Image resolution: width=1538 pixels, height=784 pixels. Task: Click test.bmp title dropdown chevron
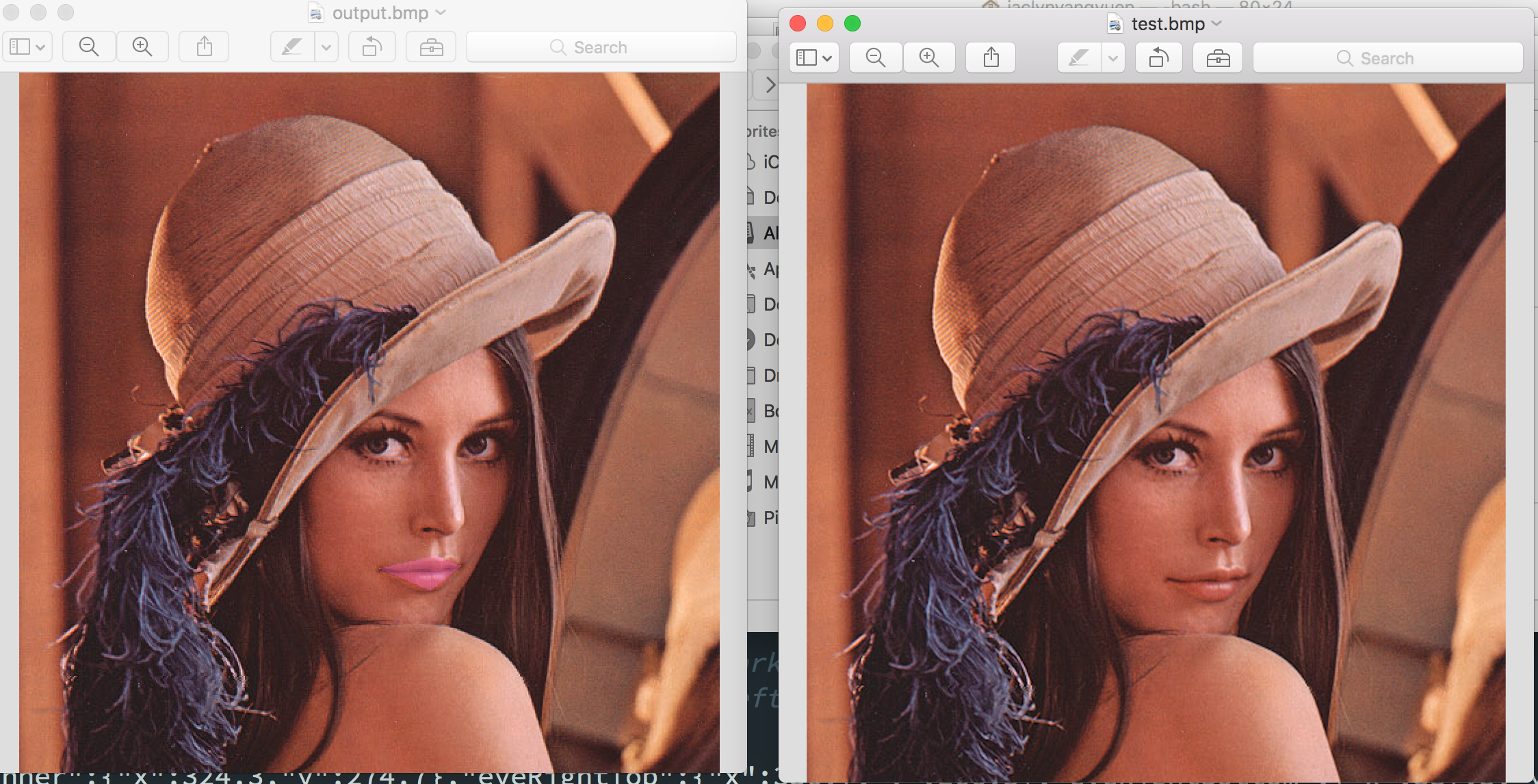[1216, 23]
